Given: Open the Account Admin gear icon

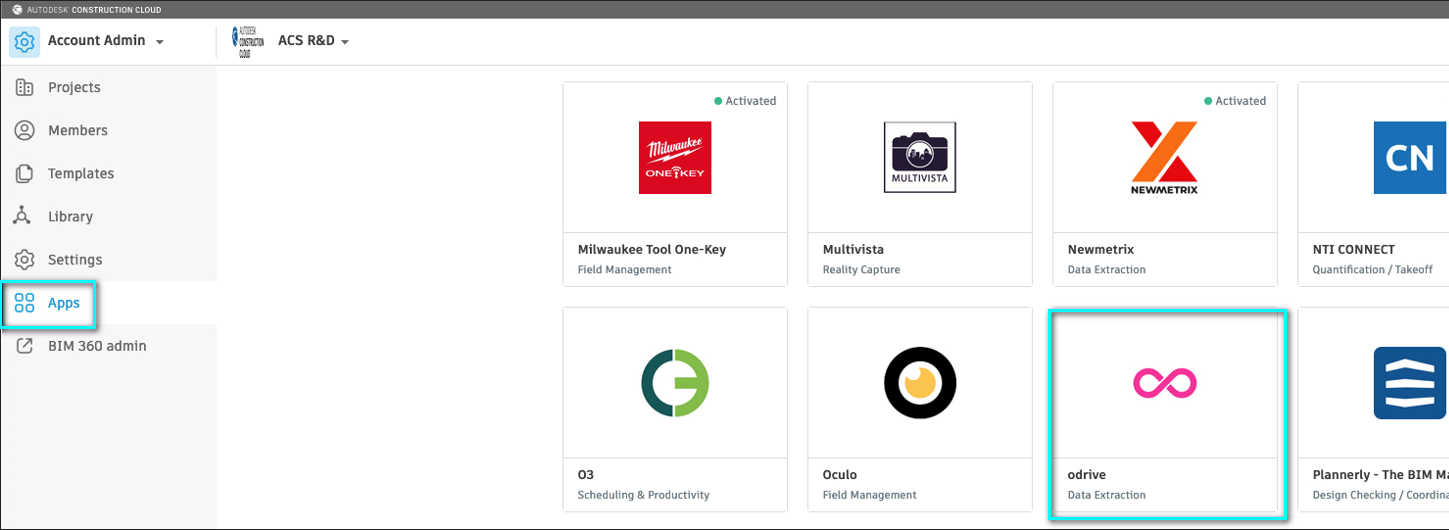Looking at the screenshot, I should [25, 42].
